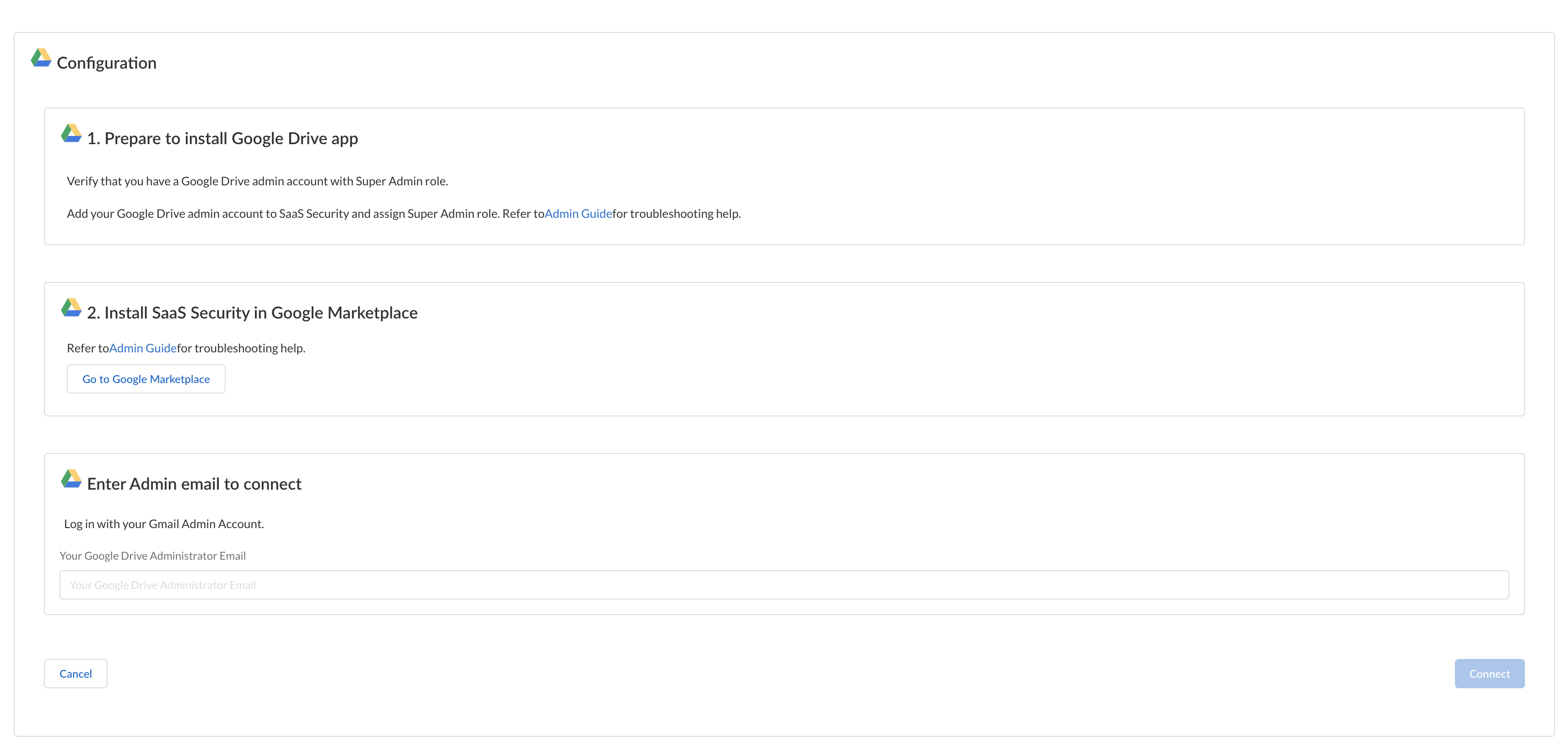Click the 'Enter Admin email to connect' heading
Screen dimensions: 1568x756
(194, 484)
